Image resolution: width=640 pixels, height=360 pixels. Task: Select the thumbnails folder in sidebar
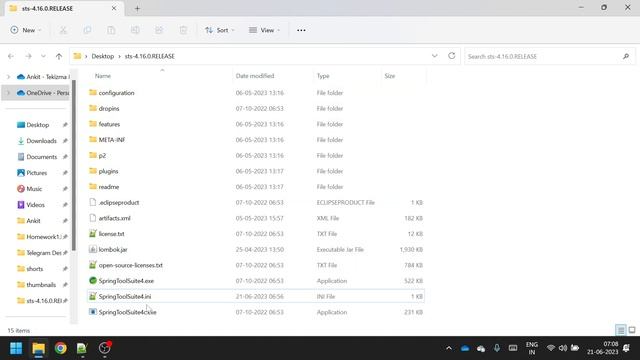(x=41, y=285)
